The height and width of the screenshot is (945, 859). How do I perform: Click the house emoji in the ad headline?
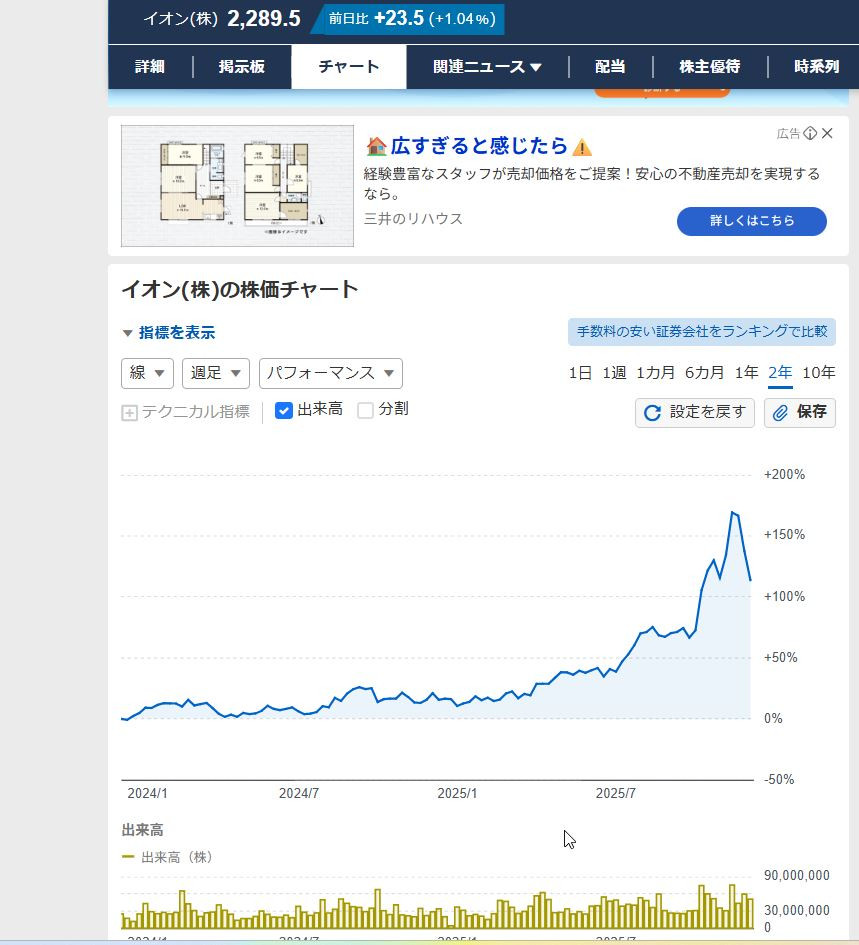click(x=376, y=147)
